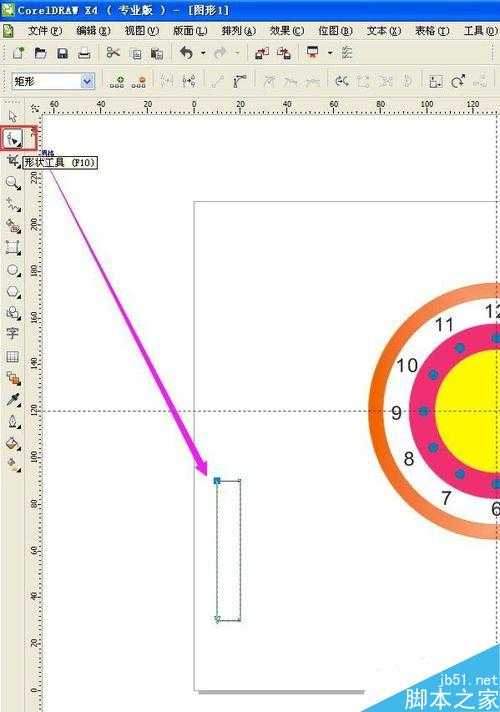Choose the Rectangle tool in toolbox
500x712 pixels.
click(13, 248)
